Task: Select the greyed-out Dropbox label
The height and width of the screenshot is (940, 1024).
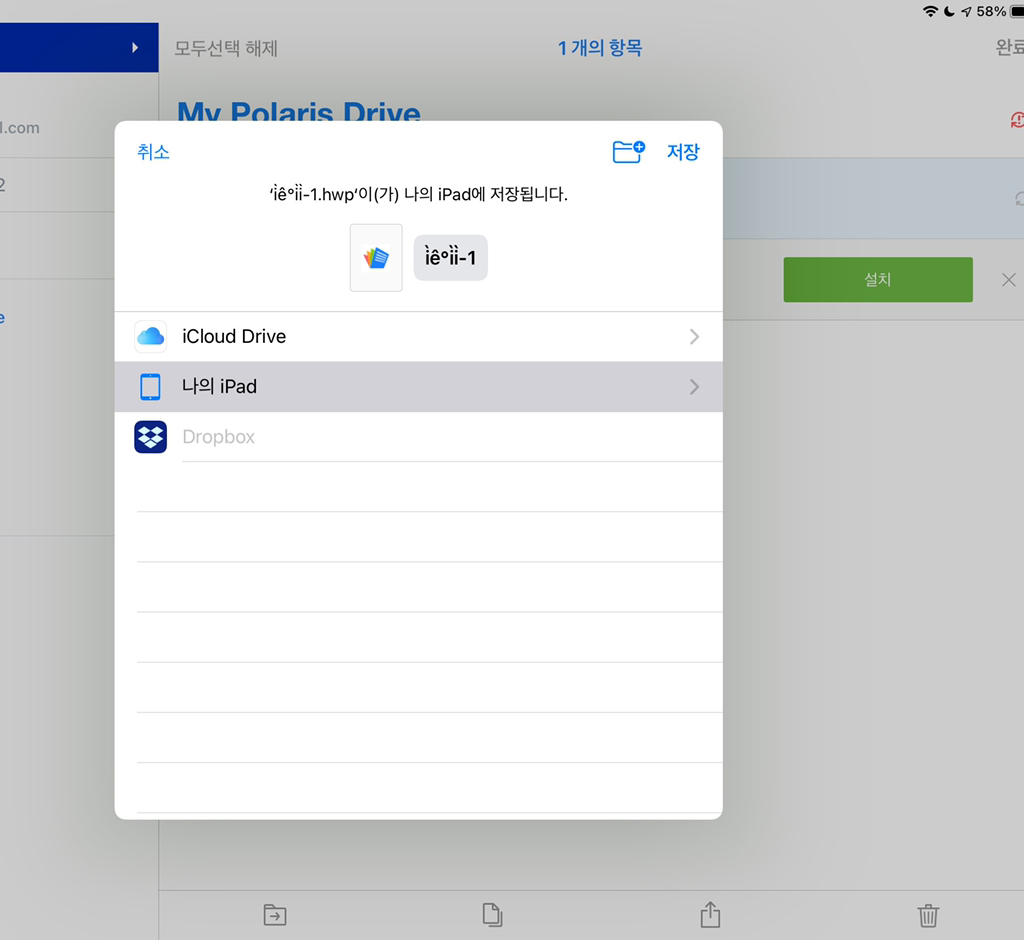Action: click(x=219, y=437)
